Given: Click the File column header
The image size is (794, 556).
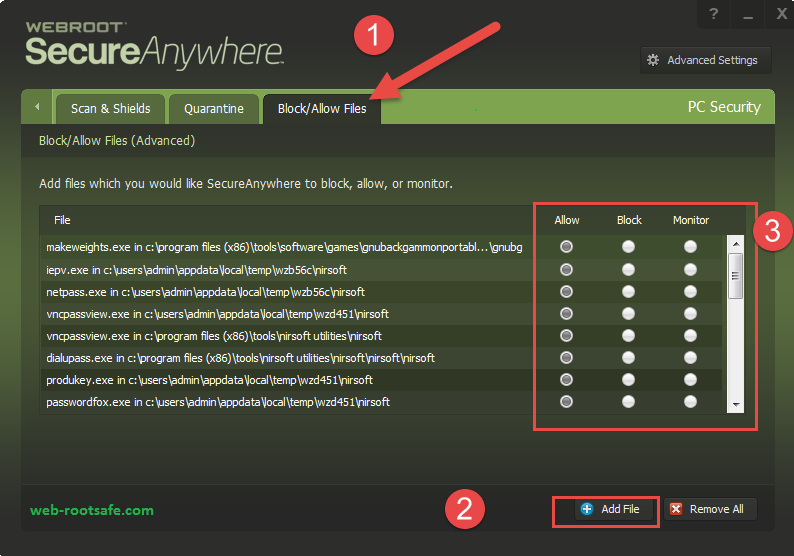Looking at the screenshot, I should coord(62,220).
